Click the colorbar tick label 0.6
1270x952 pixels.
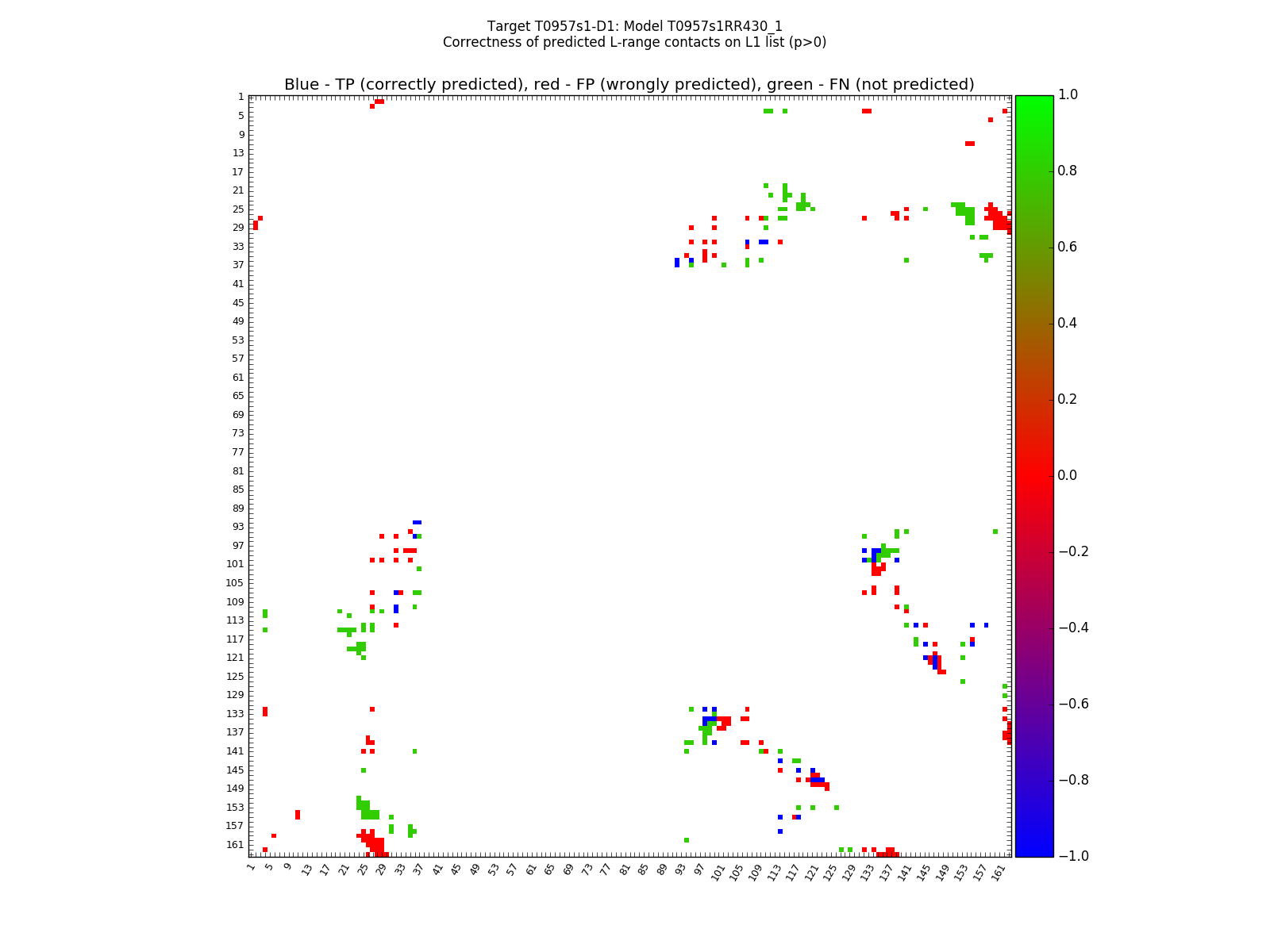(x=1067, y=247)
